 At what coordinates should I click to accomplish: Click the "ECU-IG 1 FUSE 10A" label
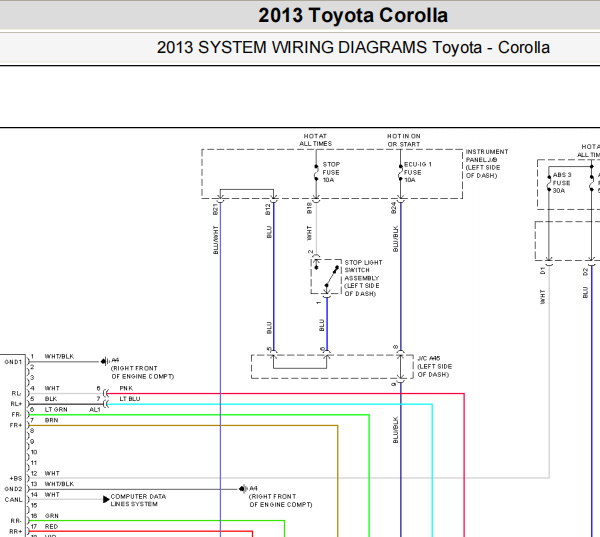point(417,172)
